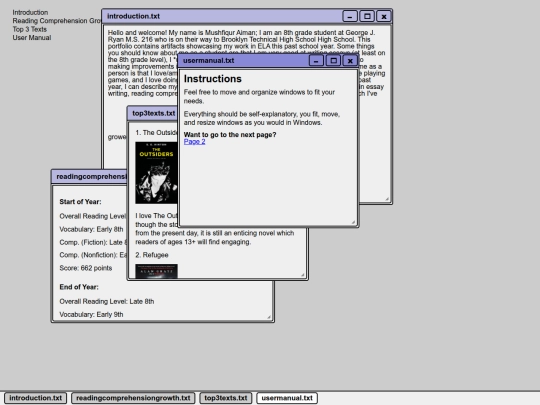Select top3texts.txt taskbar tab
This screenshot has height=405, width=540.
pyautogui.click(x=226, y=398)
